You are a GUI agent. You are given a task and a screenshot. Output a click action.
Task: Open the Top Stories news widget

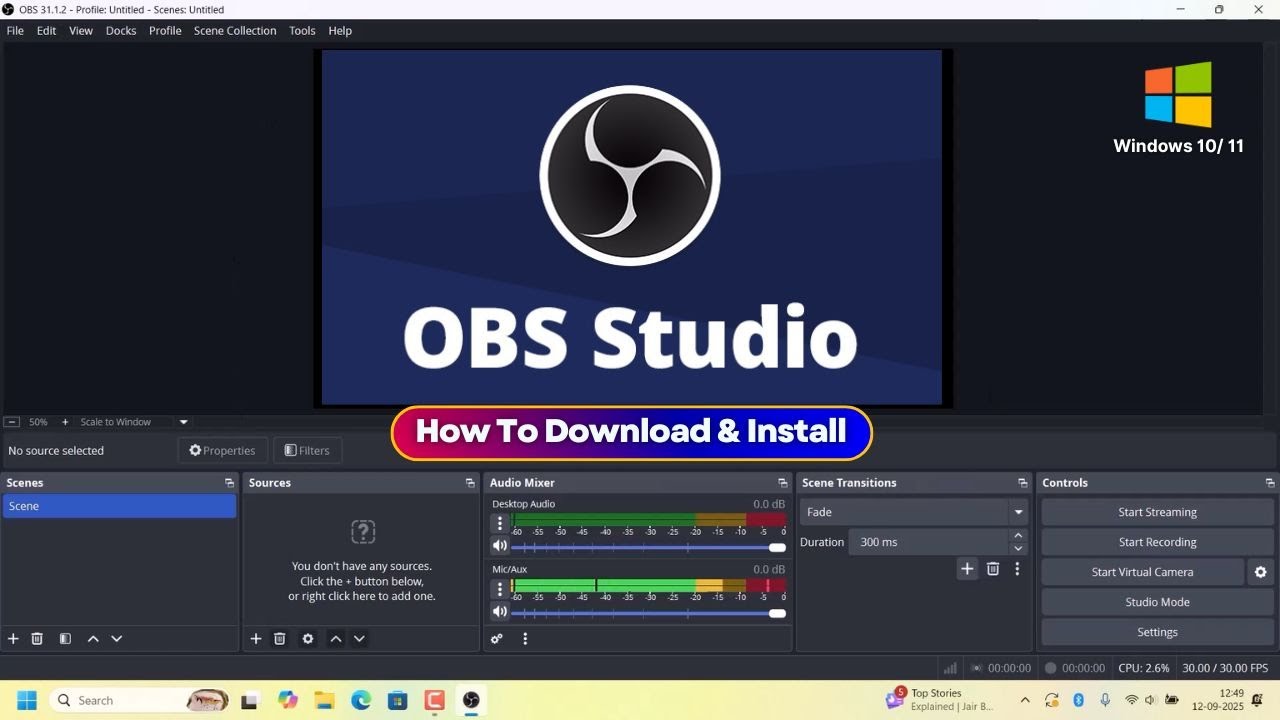click(x=940, y=699)
